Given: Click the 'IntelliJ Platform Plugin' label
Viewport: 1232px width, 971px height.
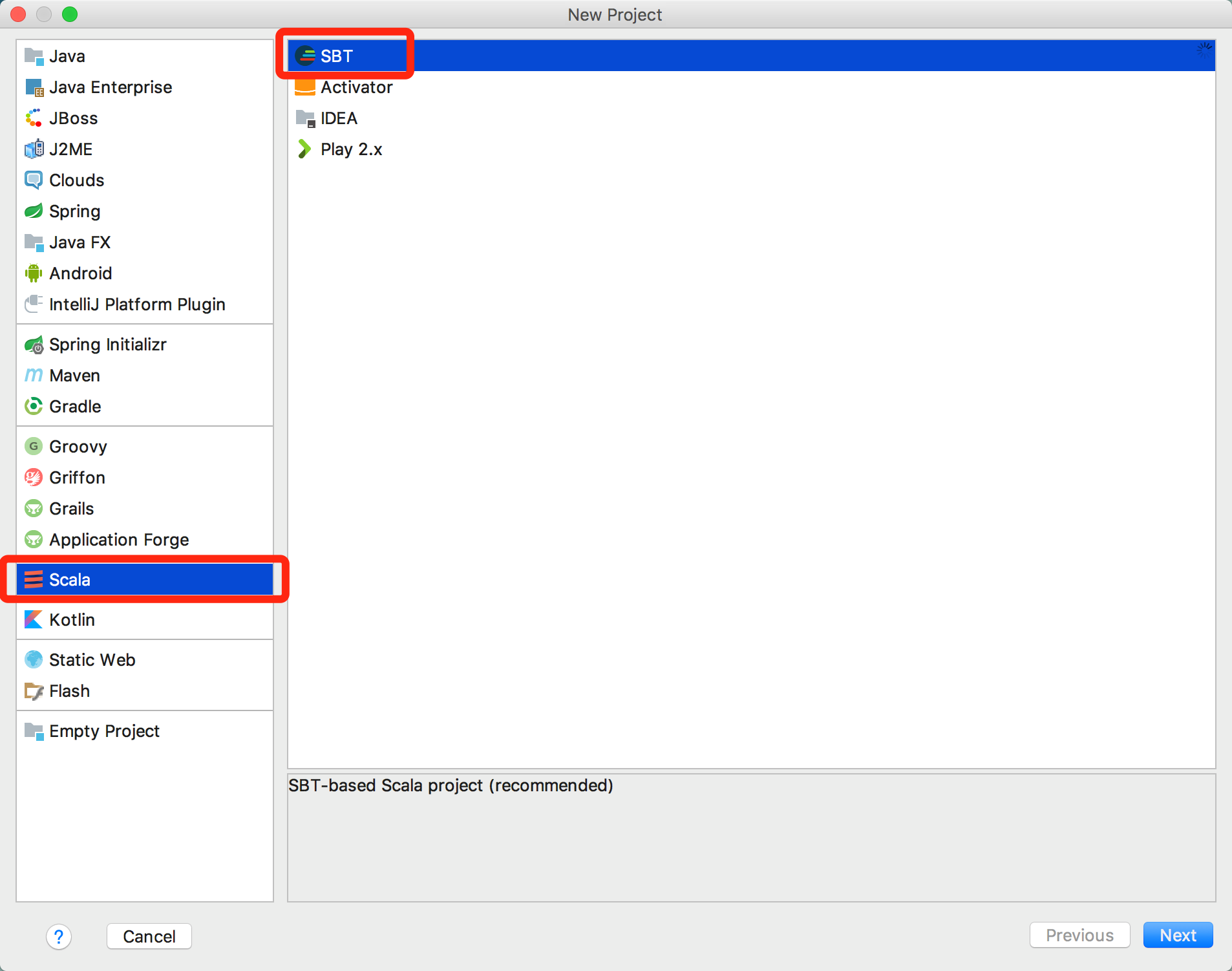Looking at the screenshot, I should [x=137, y=304].
